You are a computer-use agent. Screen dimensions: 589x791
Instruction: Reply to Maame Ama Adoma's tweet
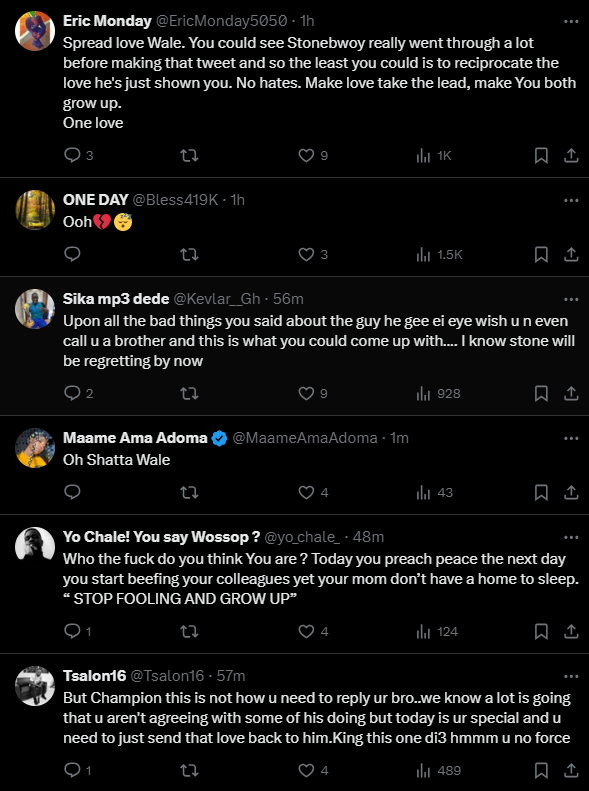click(73, 492)
